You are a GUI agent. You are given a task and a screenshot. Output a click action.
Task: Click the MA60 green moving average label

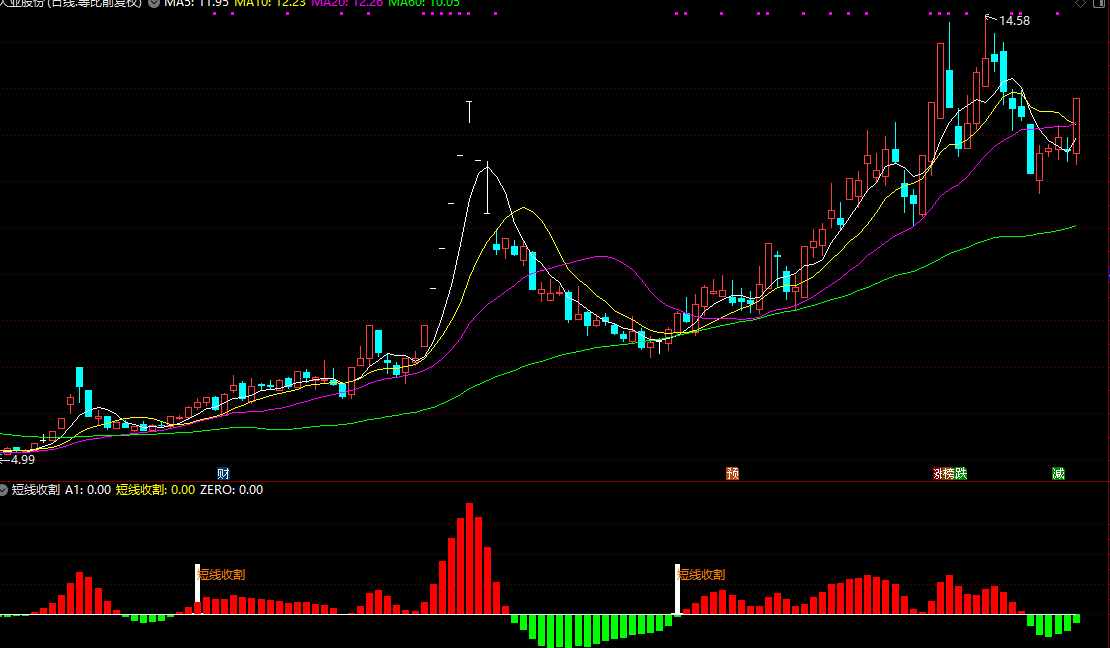pos(424,3)
